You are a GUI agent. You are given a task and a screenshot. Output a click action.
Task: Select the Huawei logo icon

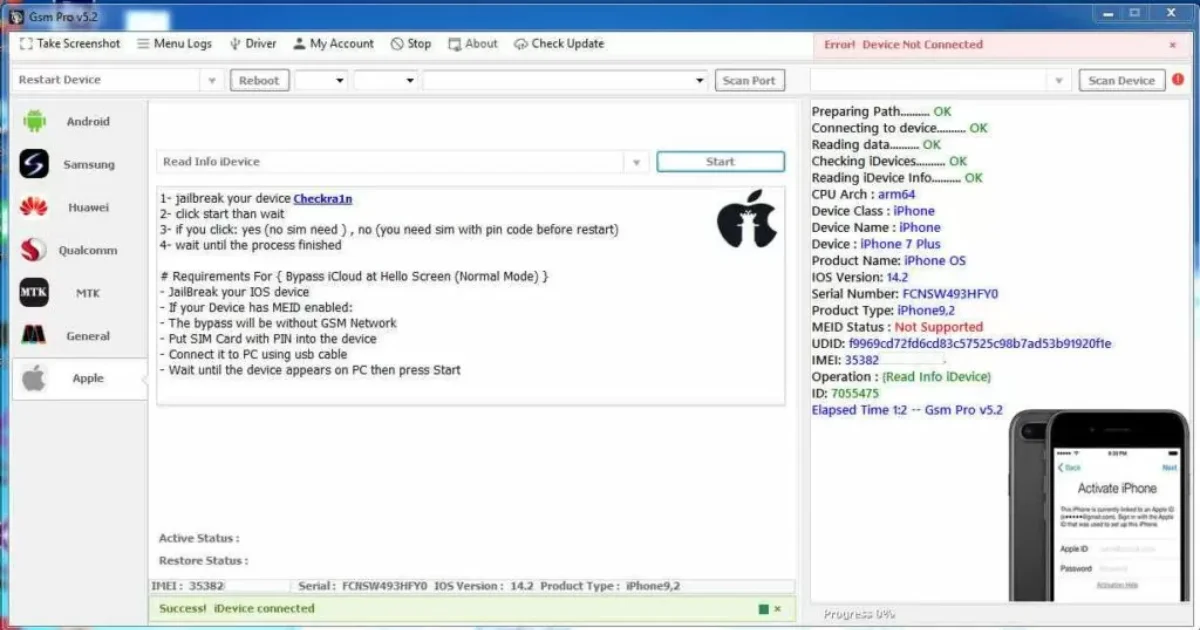[x=34, y=207]
